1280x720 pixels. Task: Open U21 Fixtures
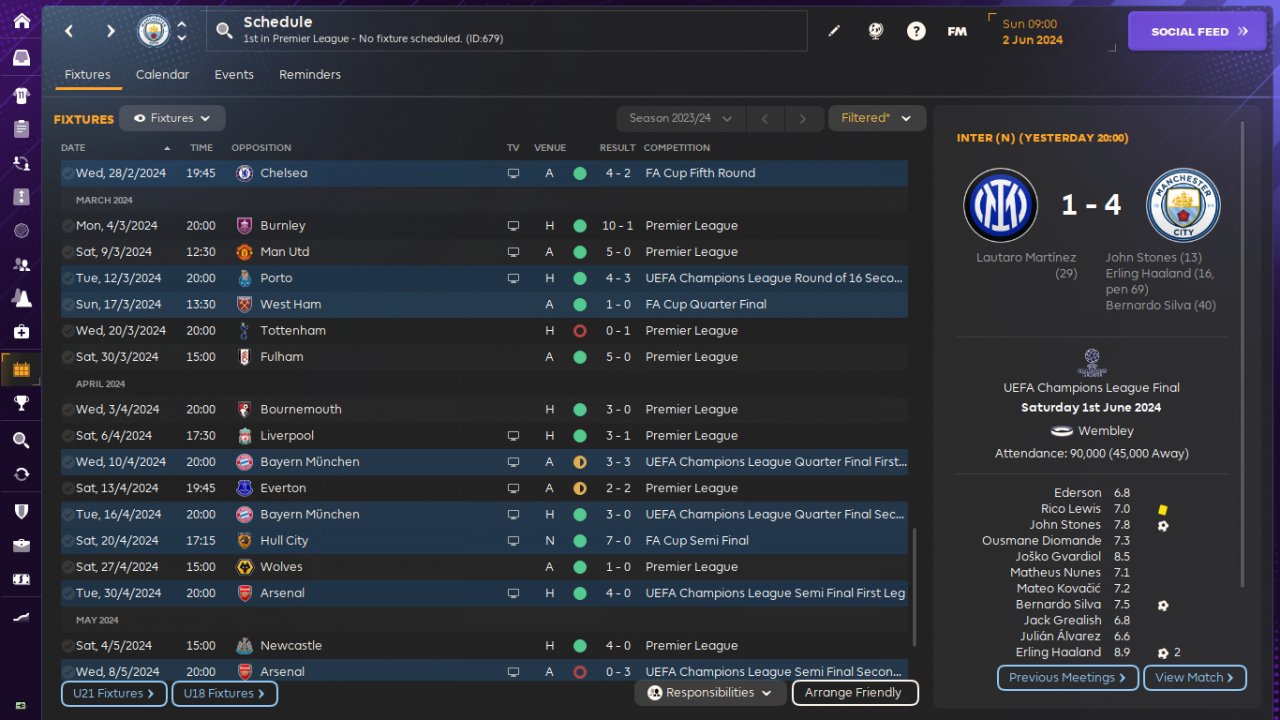(x=113, y=693)
